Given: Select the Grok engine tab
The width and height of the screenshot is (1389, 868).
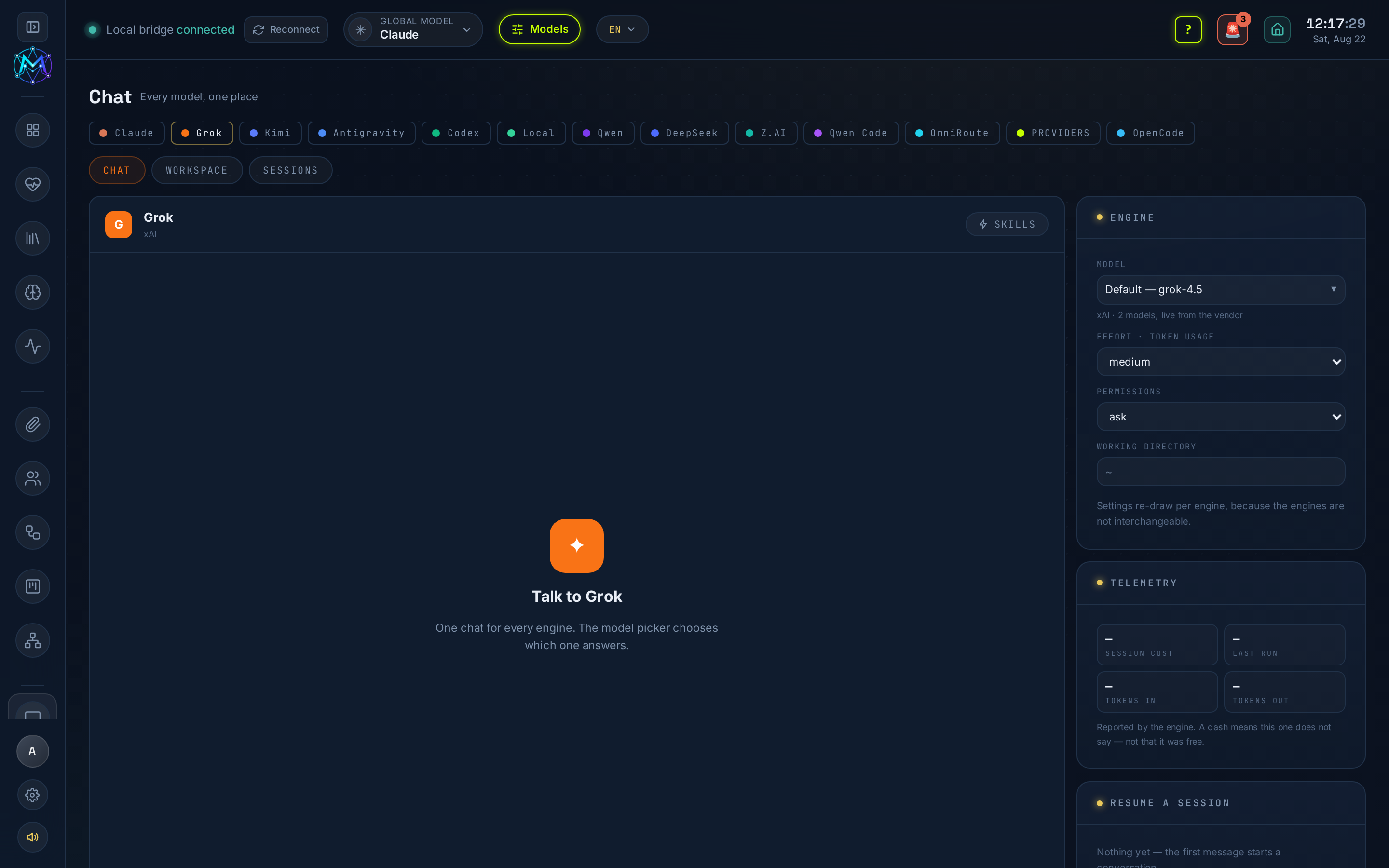Looking at the screenshot, I should [202, 133].
